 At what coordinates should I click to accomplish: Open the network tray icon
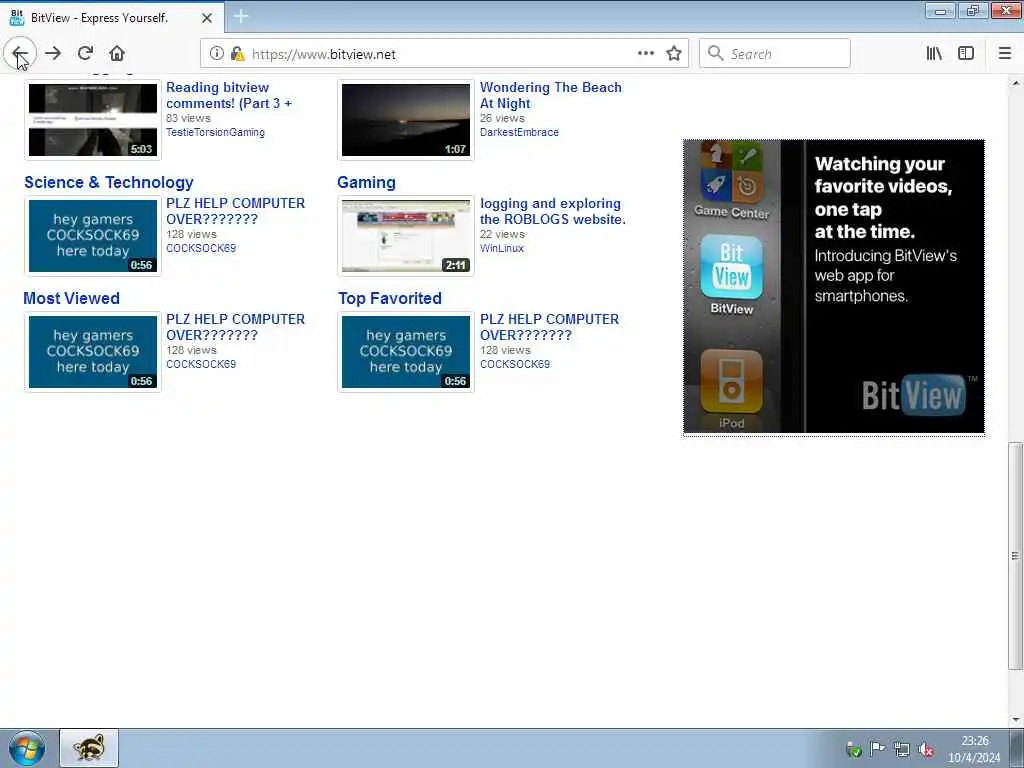tap(902, 749)
